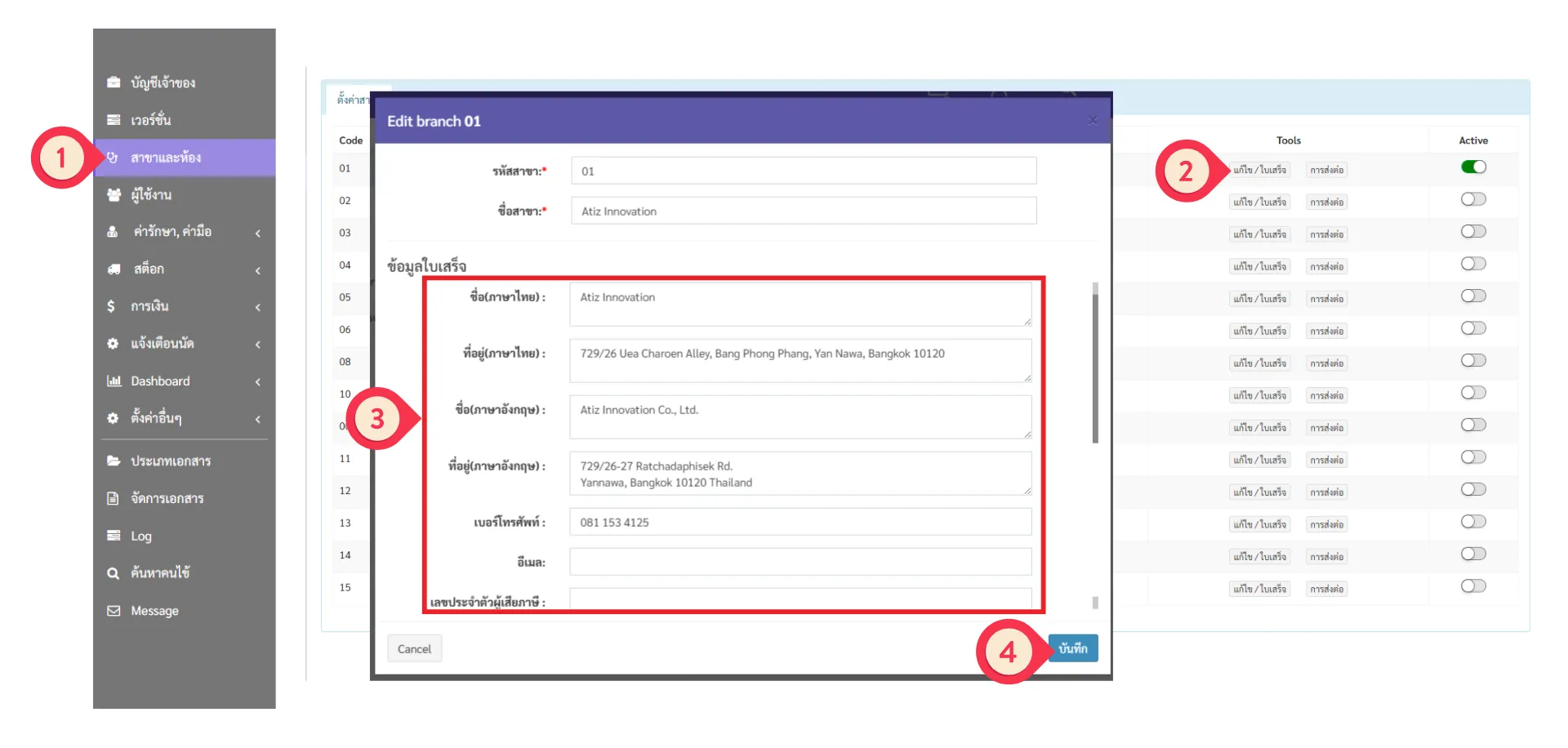
Task: Click the users icon beside ผู้ใช้งาน
Action: tap(114, 195)
